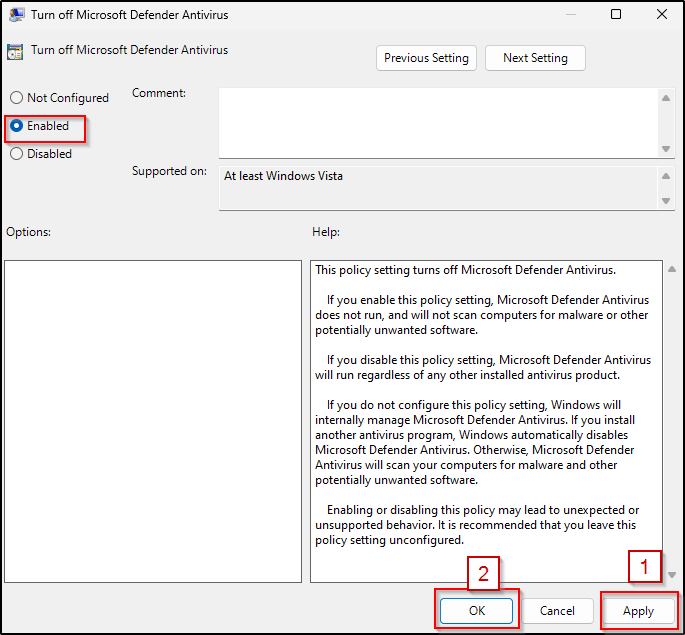Click the title bar policy window icon
Image resolution: width=685 pixels, height=635 pixels.
17,15
